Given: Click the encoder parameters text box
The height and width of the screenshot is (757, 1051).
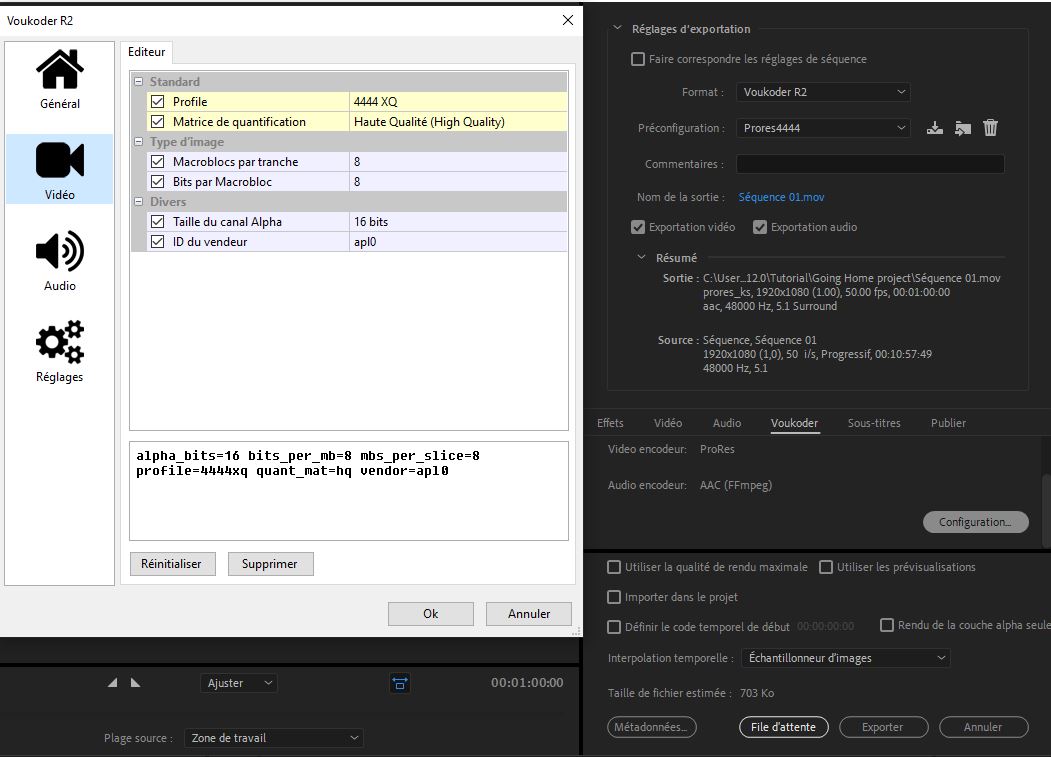Looking at the screenshot, I should tap(349, 491).
